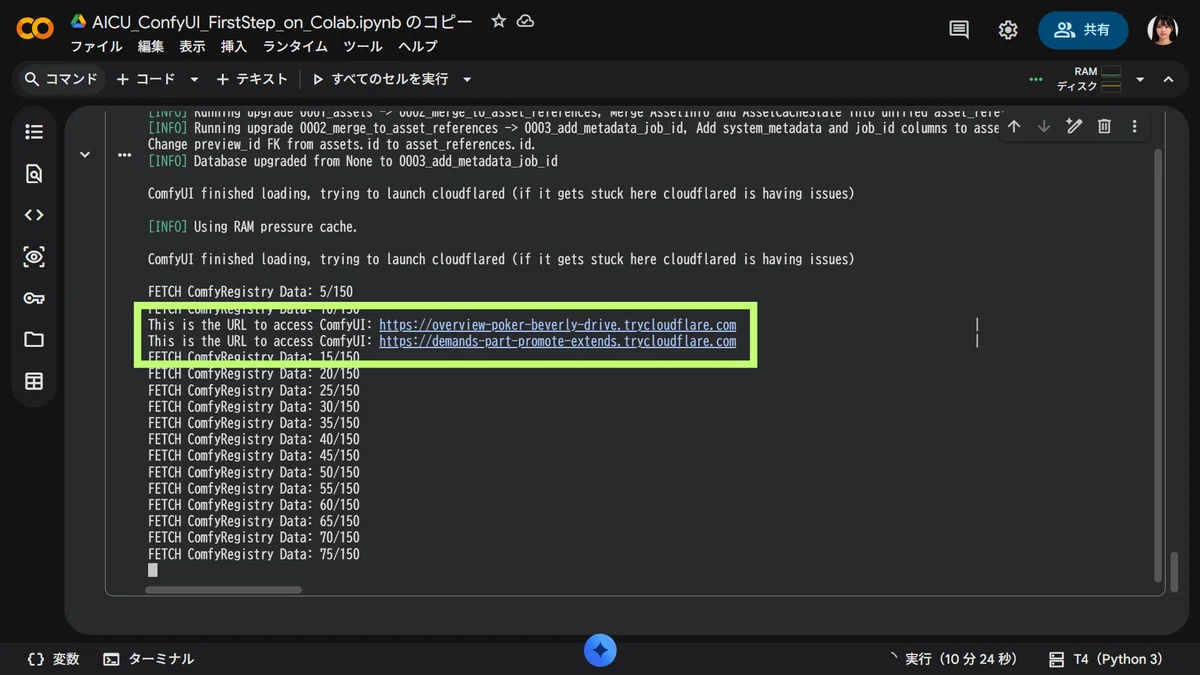The width and height of the screenshot is (1200, 675).
Task: Open the demands-part-promote-extends.trycloudflare.com link
Action: point(558,341)
